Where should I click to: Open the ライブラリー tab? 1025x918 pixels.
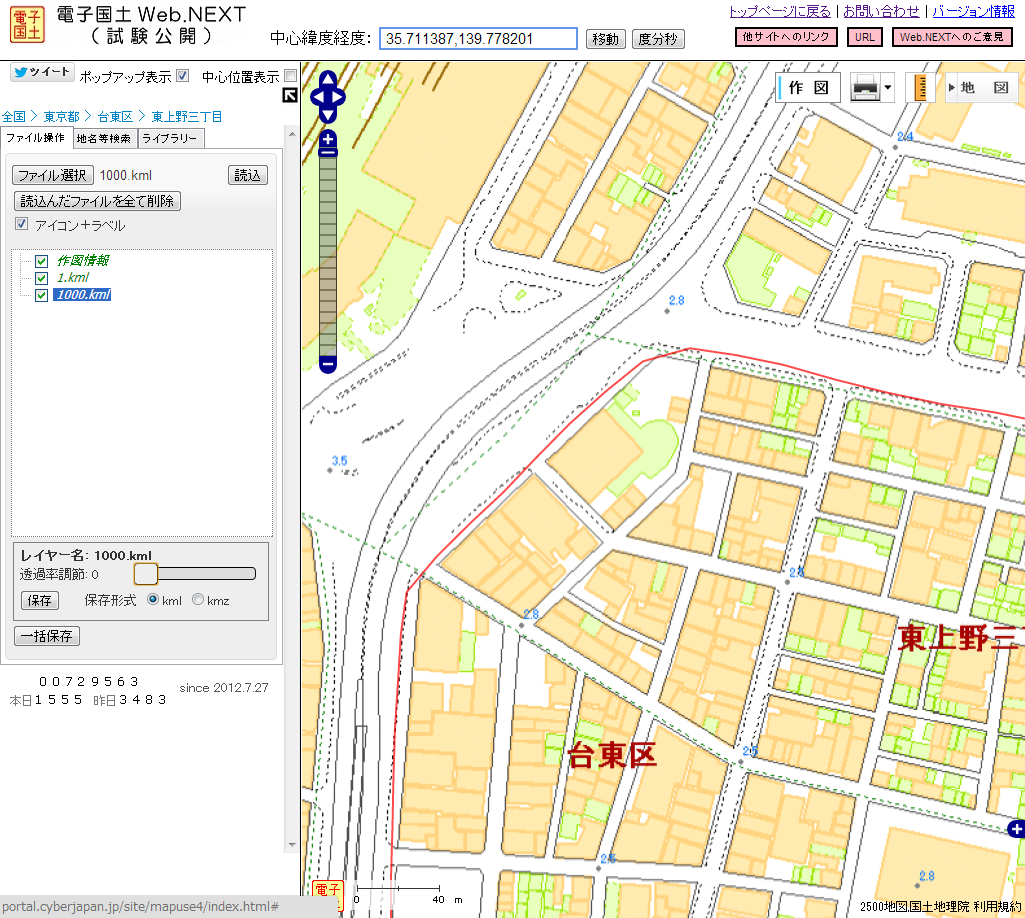click(171, 139)
